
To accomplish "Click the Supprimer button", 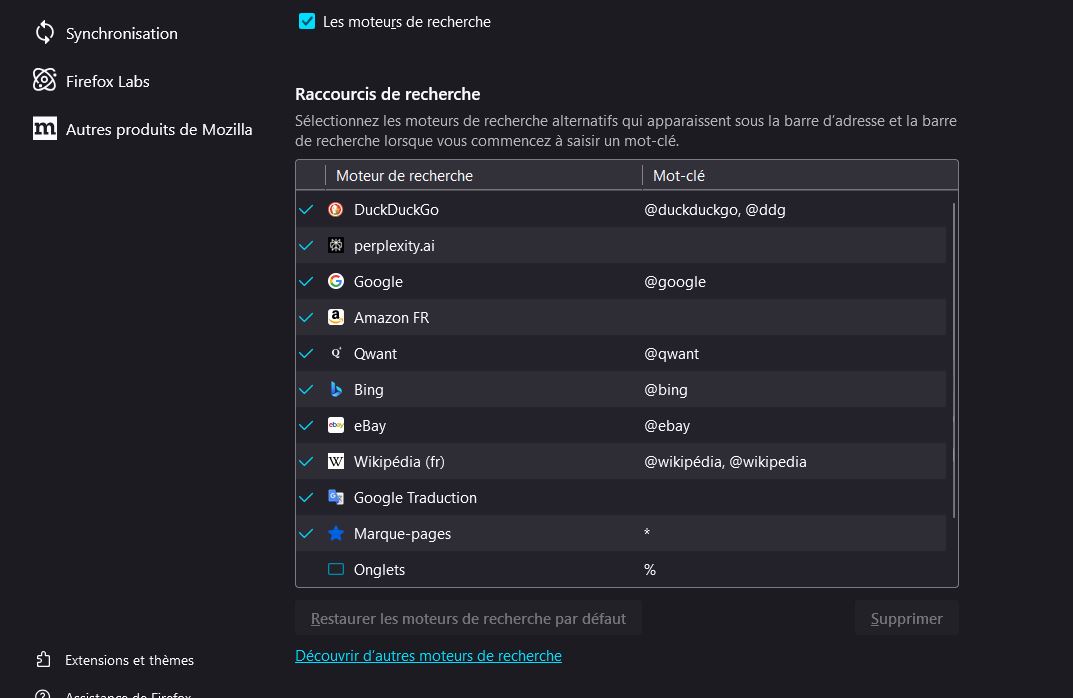I will coord(906,618).
